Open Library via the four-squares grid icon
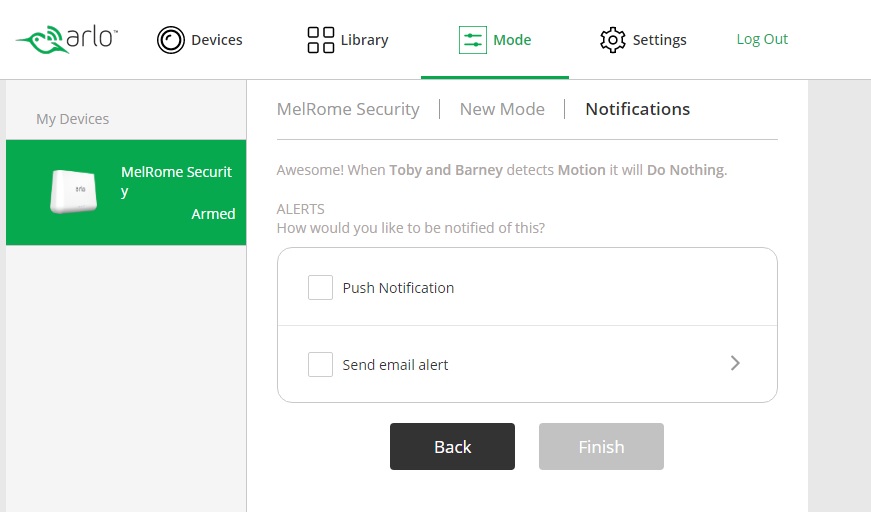Screen dimensions: 871x512 (x=321, y=40)
